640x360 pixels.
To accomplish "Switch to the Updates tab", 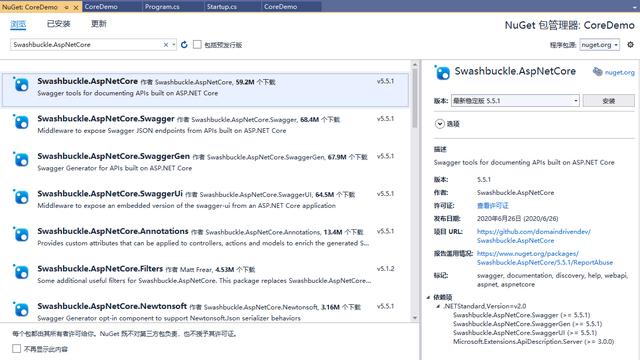I will 99,24.
